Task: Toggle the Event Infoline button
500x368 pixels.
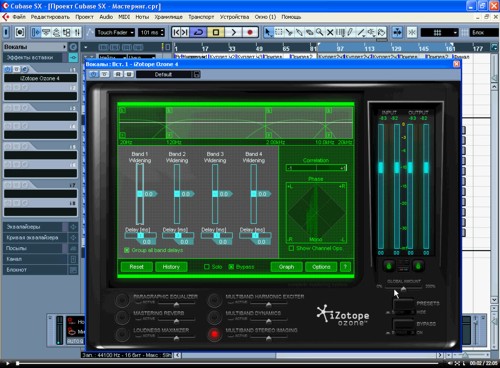Action: [46, 32]
